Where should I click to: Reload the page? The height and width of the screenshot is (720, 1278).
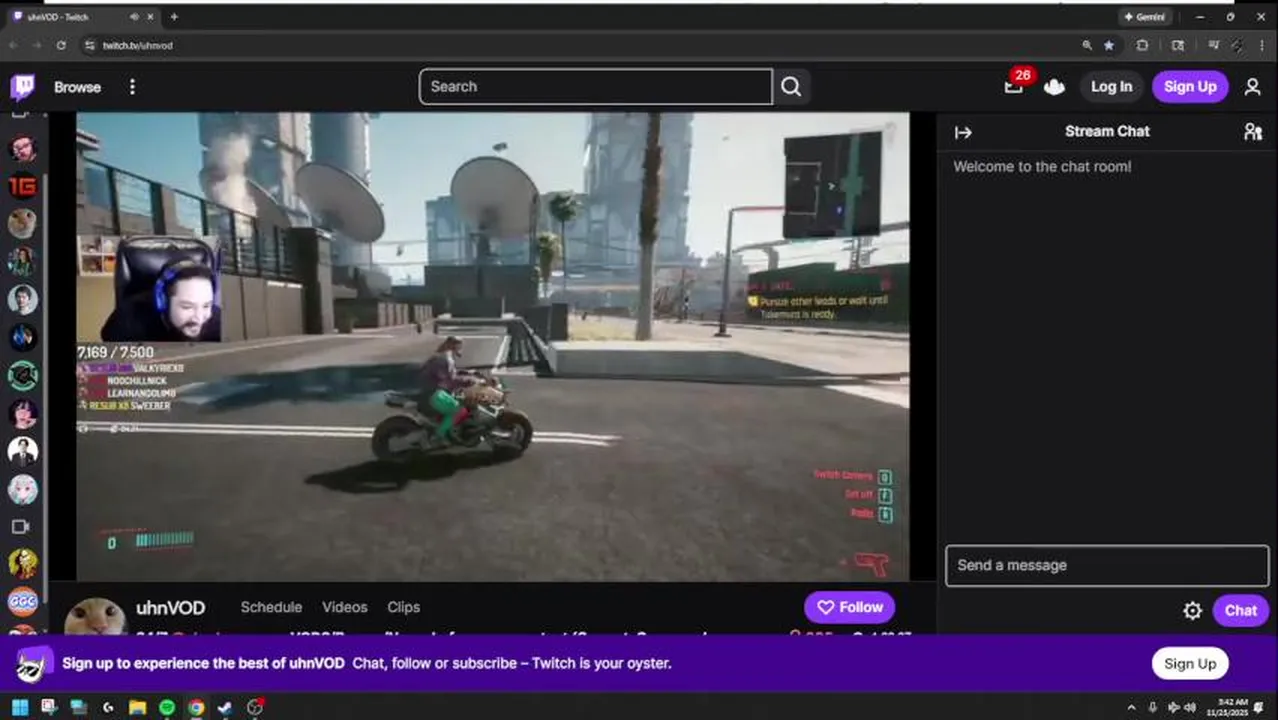coord(61,45)
